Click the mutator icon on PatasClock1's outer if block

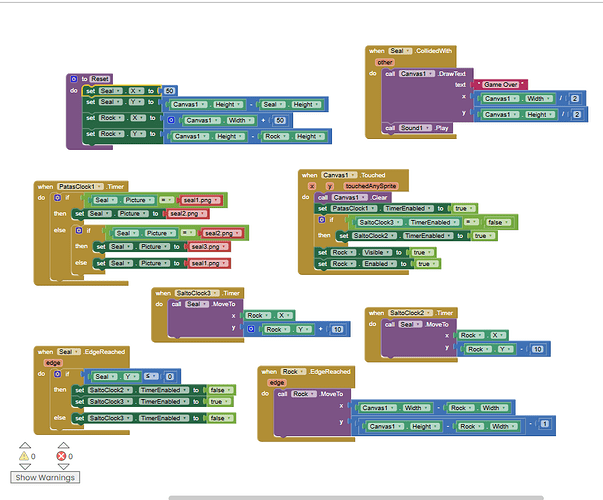tap(58, 199)
